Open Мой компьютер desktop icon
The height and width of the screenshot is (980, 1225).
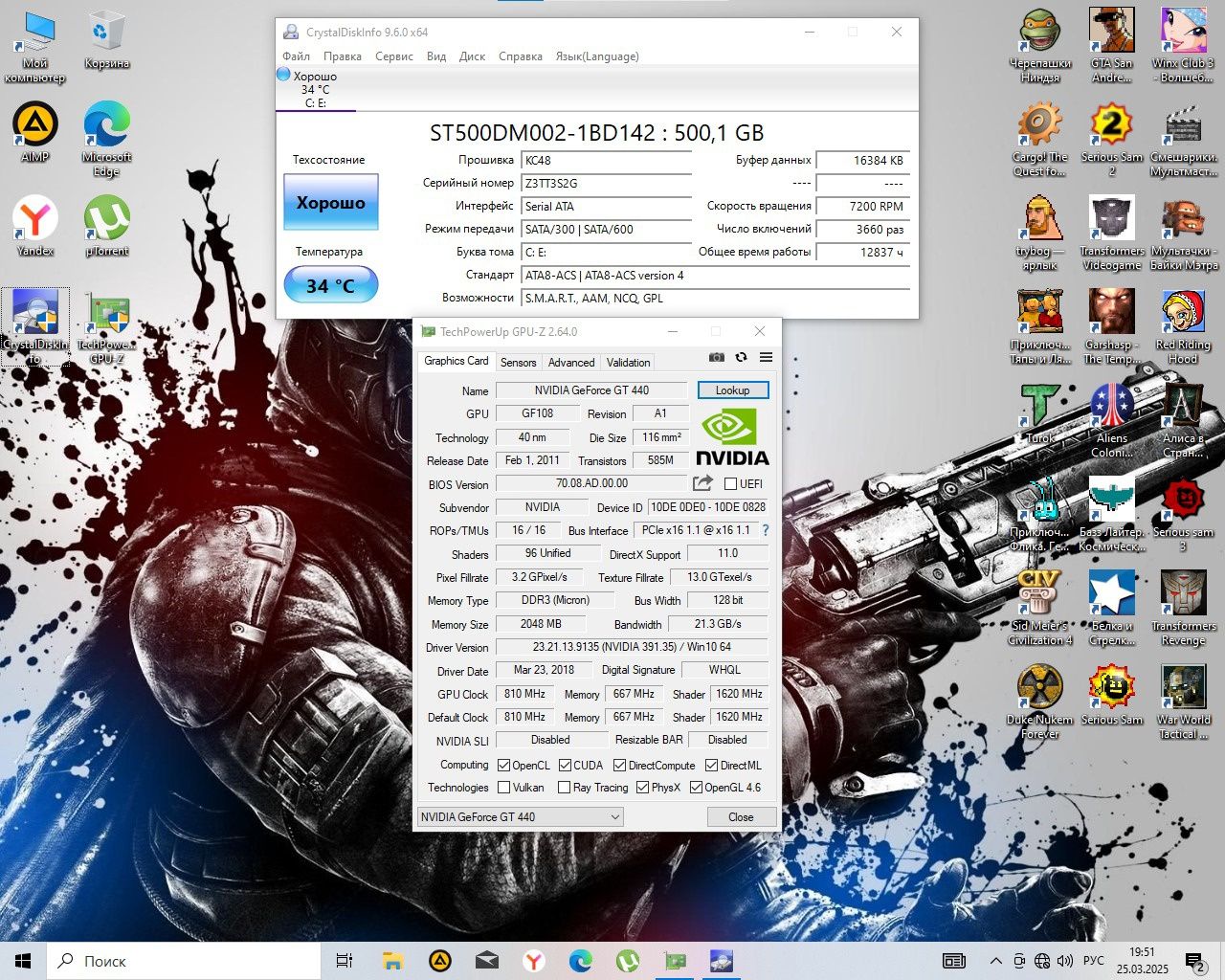pos(35,46)
